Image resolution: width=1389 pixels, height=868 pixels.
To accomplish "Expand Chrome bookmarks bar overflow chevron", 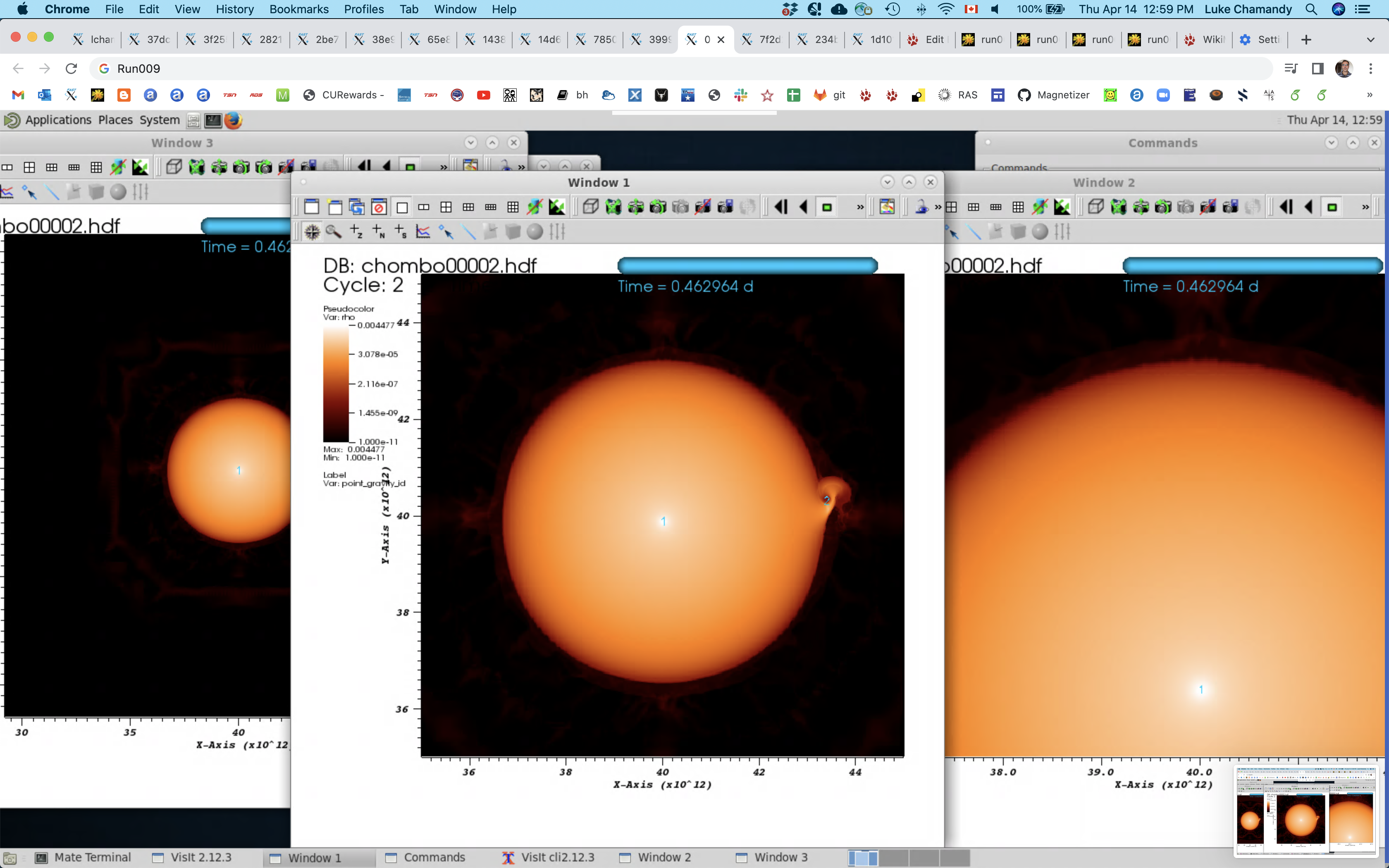I will coord(1370,95).
